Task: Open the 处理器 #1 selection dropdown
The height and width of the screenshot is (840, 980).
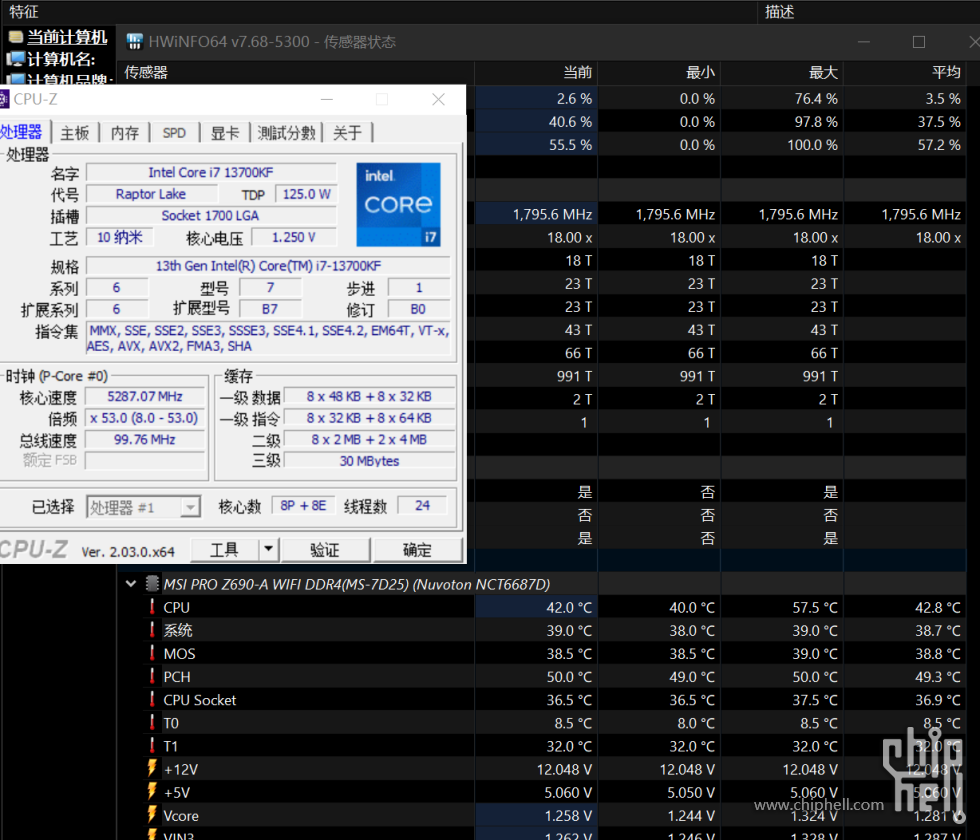Action: pos(190,507)
